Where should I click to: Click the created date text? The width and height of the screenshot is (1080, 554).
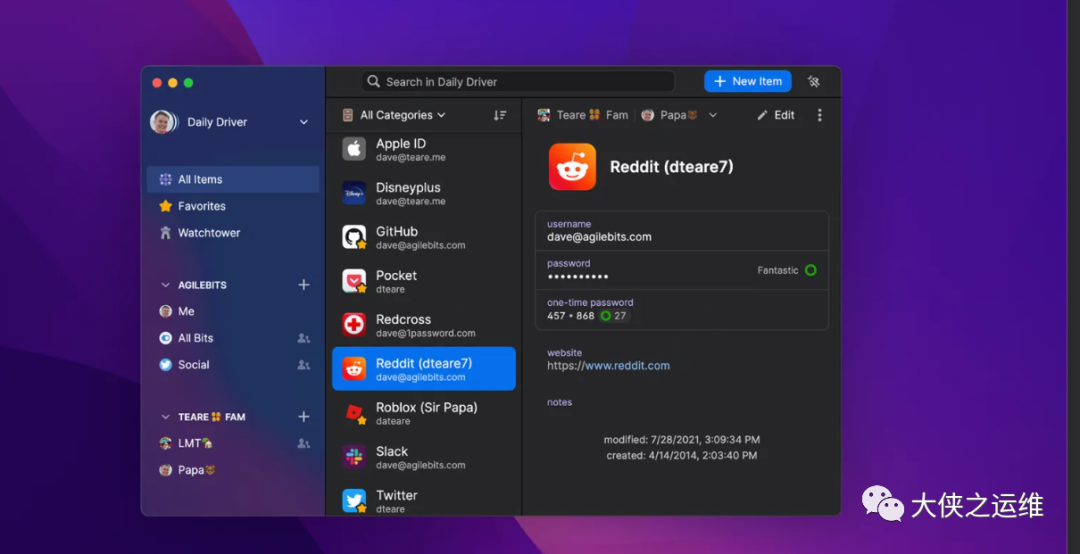[682, 455]
